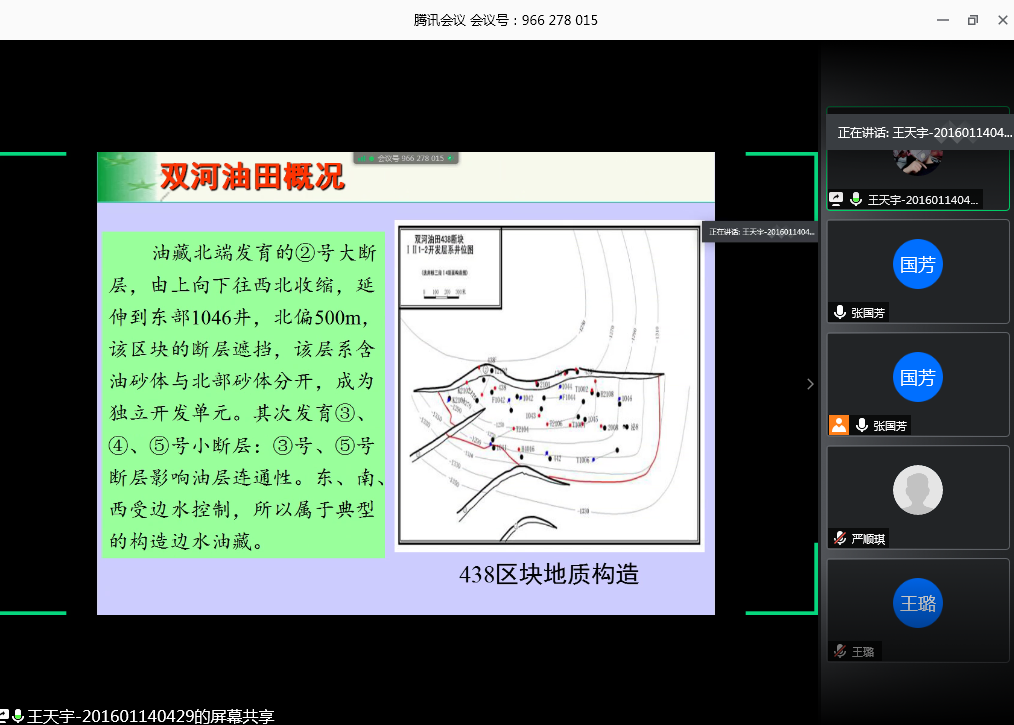Click the 438 block geological structure map
Screen dimensions: 1014x725
point(549,385)
